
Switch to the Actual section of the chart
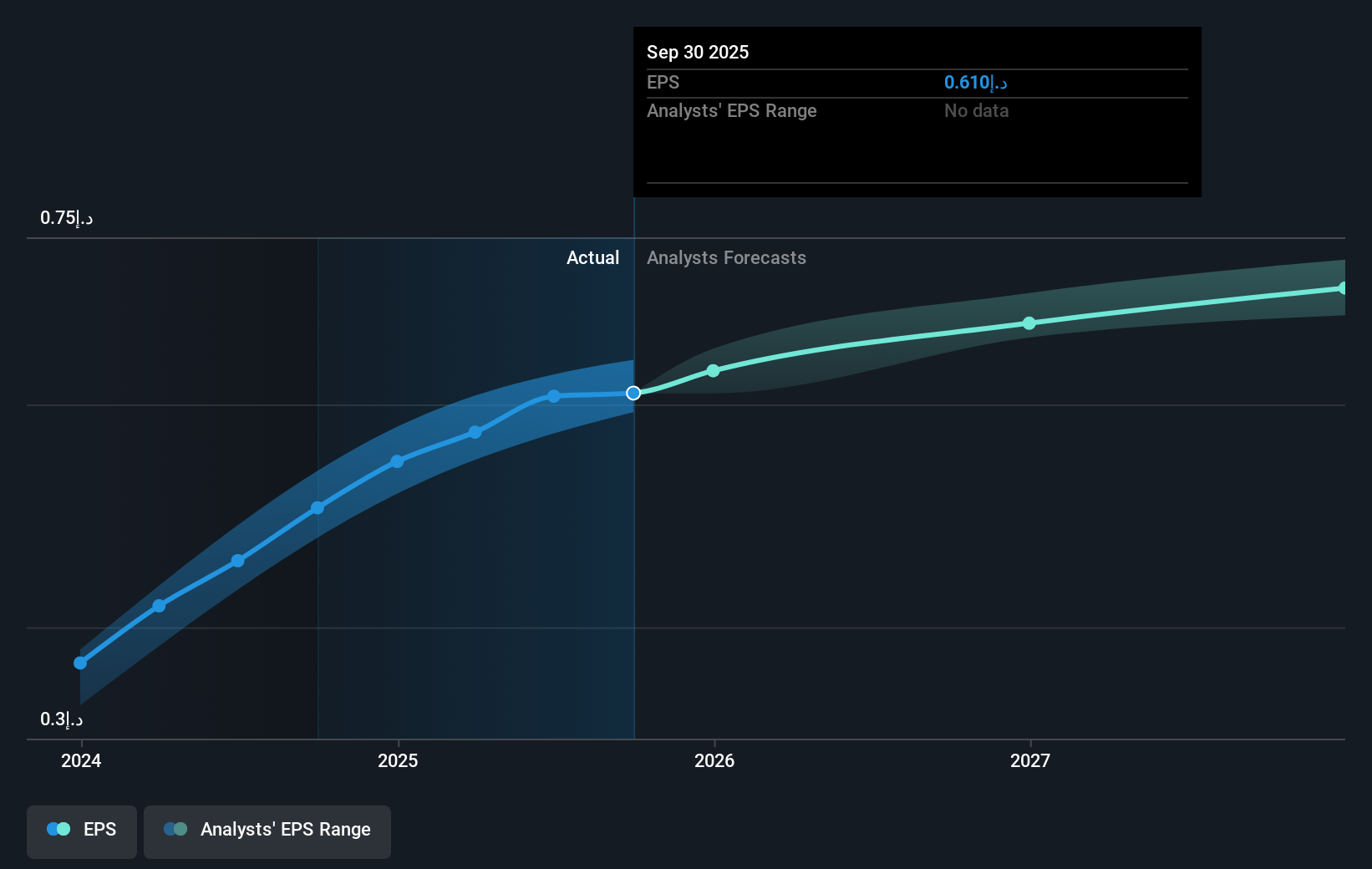(592, 258)
